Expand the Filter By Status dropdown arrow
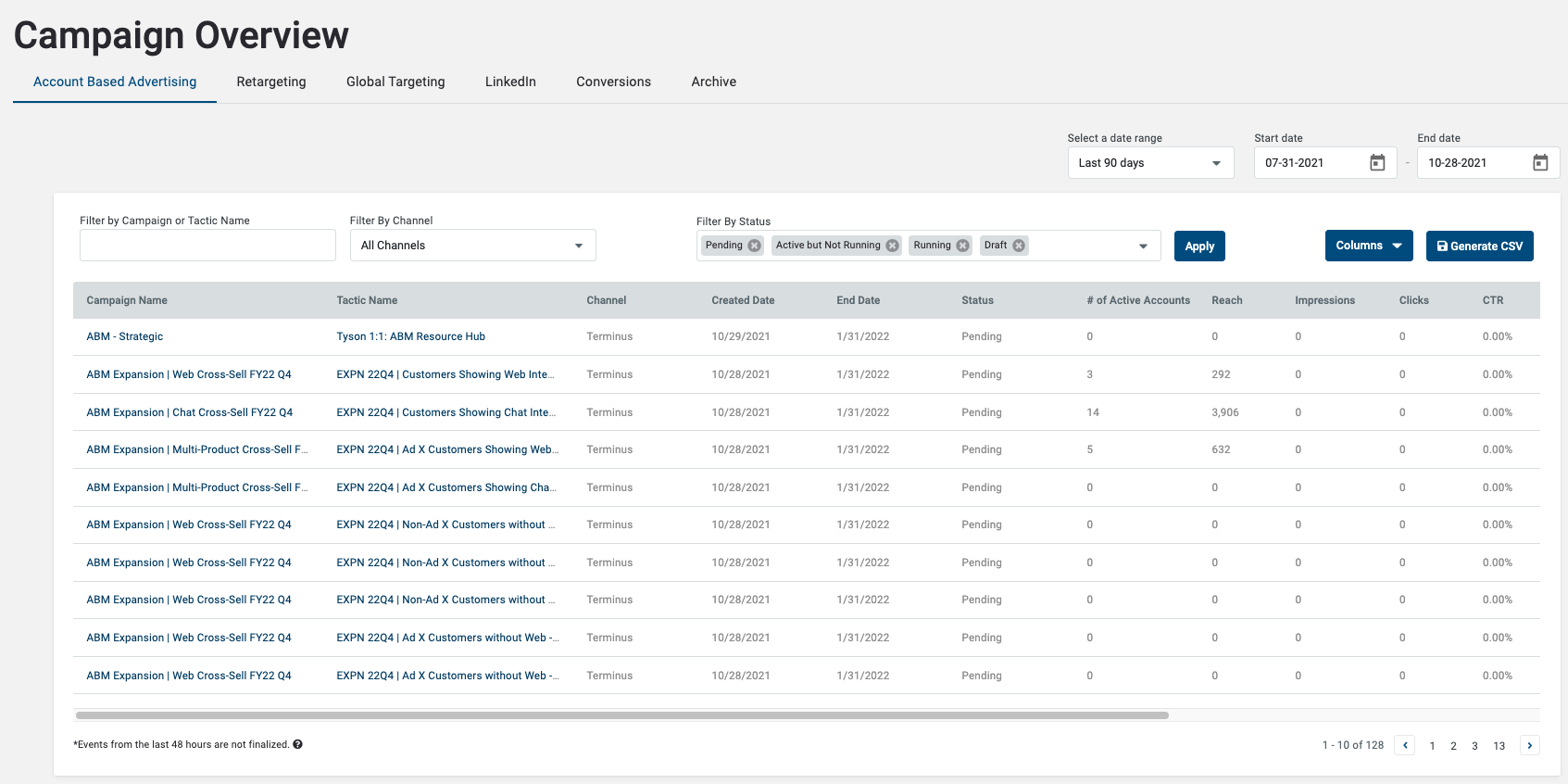 pyautogui.click(x=1143, y=247)
